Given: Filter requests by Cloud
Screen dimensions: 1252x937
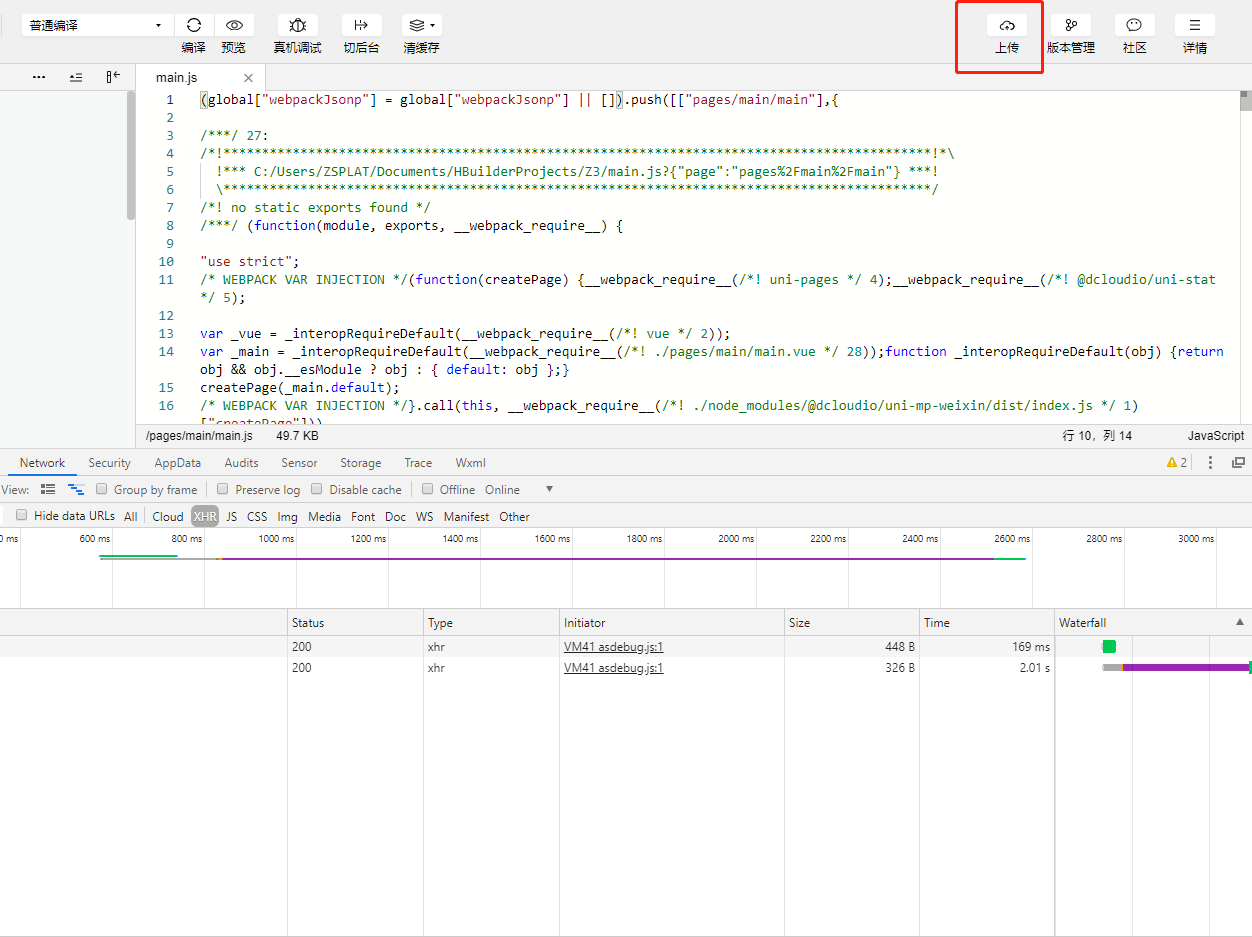Looking at the screenshot, I should pyautogui.click(x=168, y=517).
